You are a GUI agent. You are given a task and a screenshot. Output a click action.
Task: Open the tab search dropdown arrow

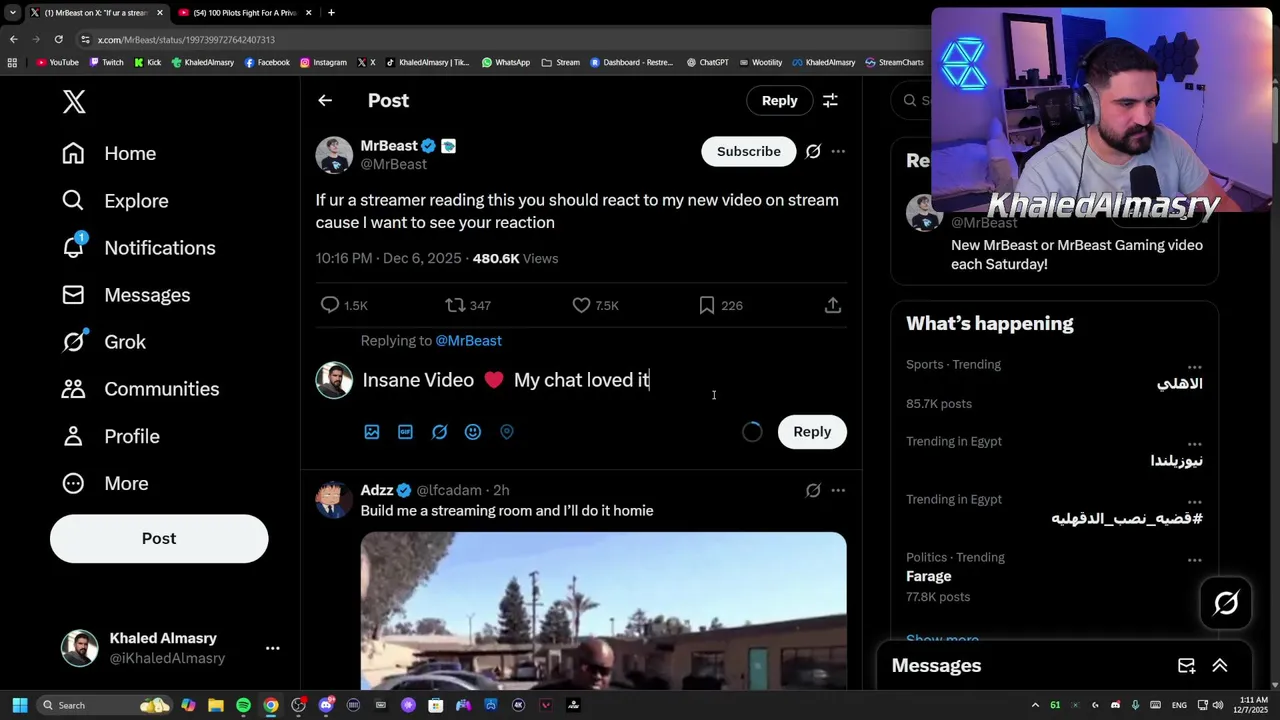click(x=11, y=13)
